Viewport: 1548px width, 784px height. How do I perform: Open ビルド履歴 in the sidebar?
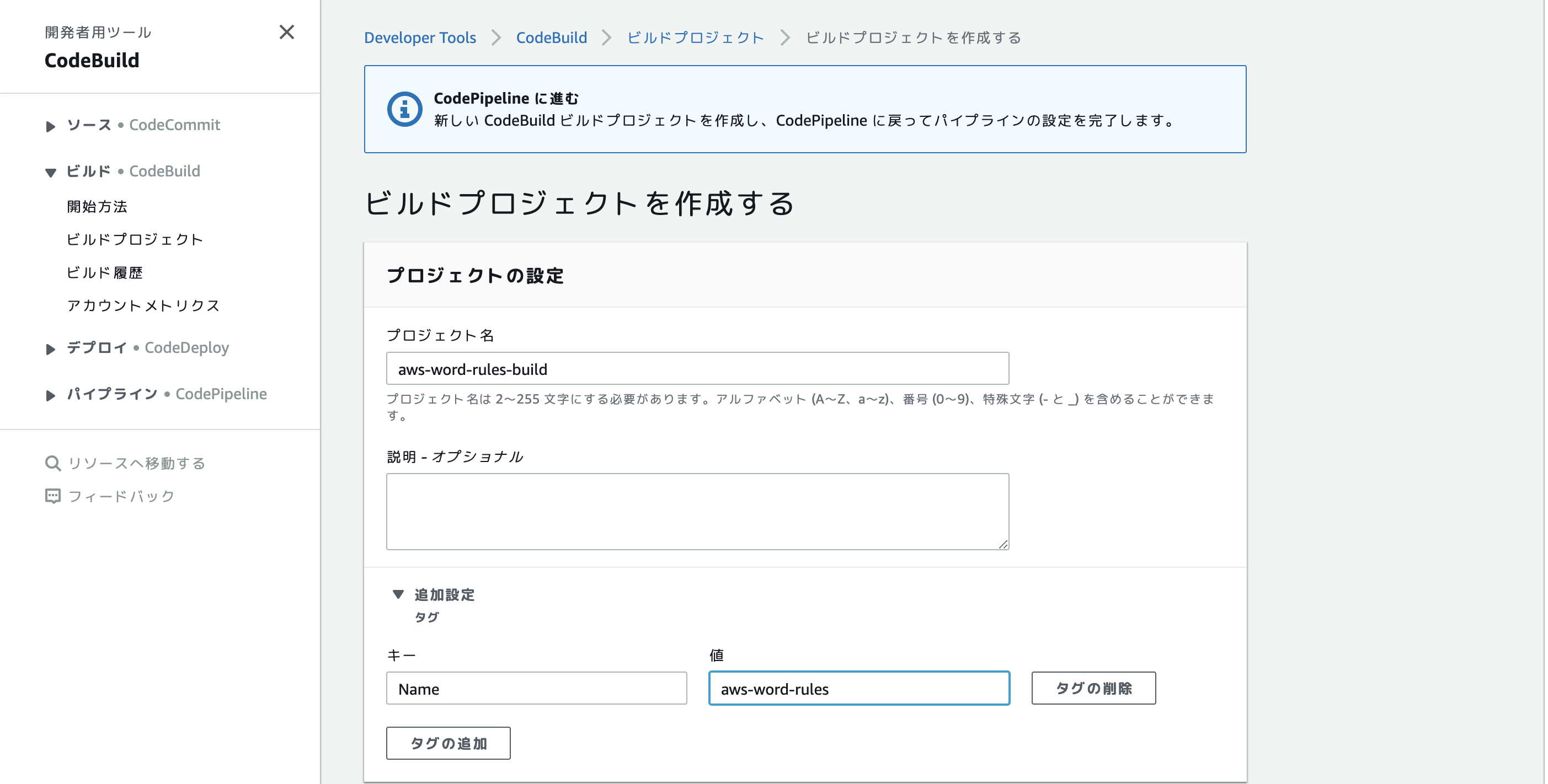coord(105,273)
